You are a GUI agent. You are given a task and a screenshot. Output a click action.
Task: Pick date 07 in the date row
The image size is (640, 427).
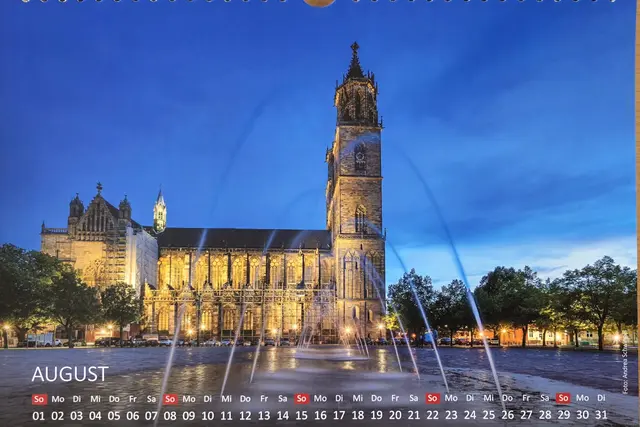pos(151,416)
